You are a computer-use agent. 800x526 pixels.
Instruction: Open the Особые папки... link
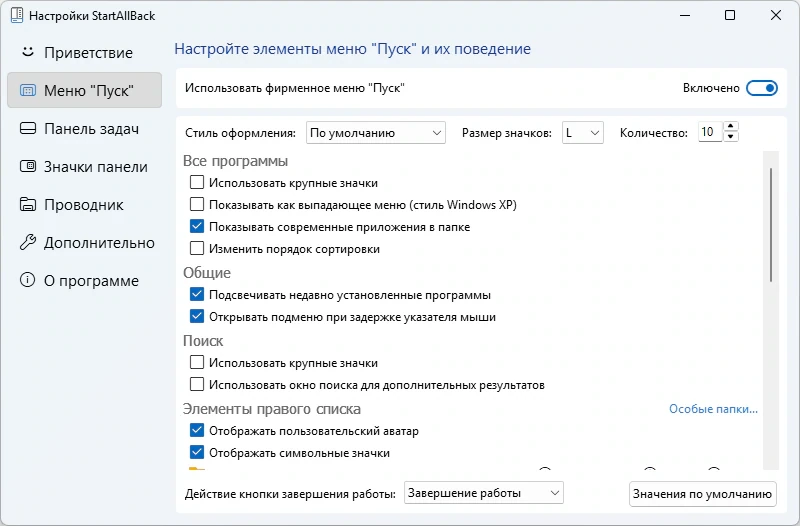tap(713, 409)
